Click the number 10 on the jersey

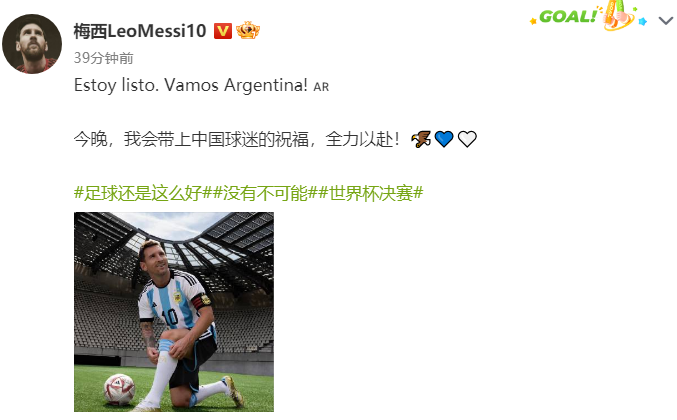(x=170, y=316)
